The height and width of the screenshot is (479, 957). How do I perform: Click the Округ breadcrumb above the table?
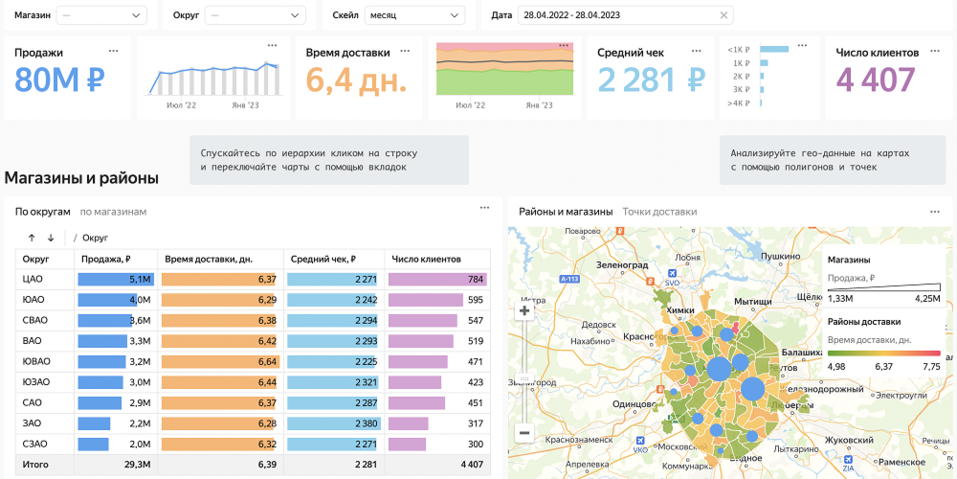click(95, 238)
